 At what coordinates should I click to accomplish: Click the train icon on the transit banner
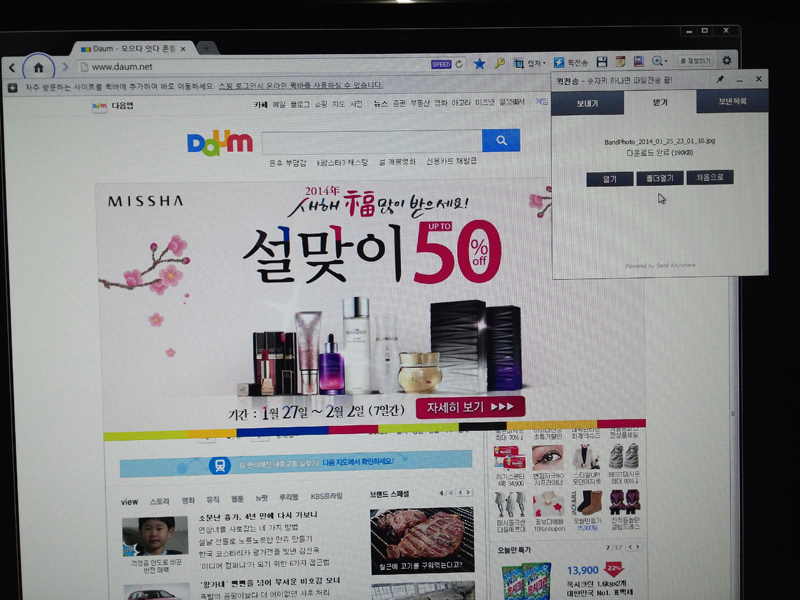219,465
